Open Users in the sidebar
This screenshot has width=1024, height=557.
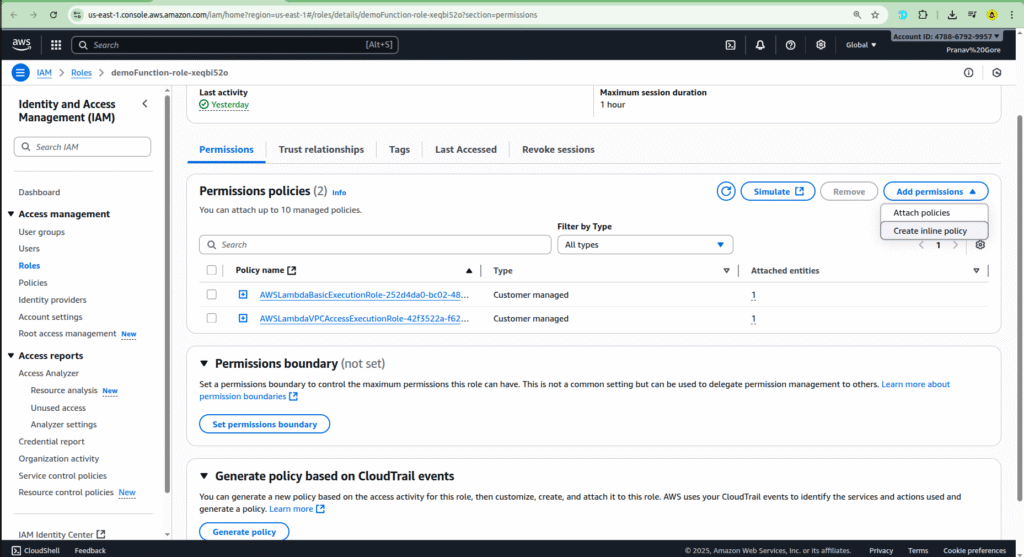(x=29, y=249)
